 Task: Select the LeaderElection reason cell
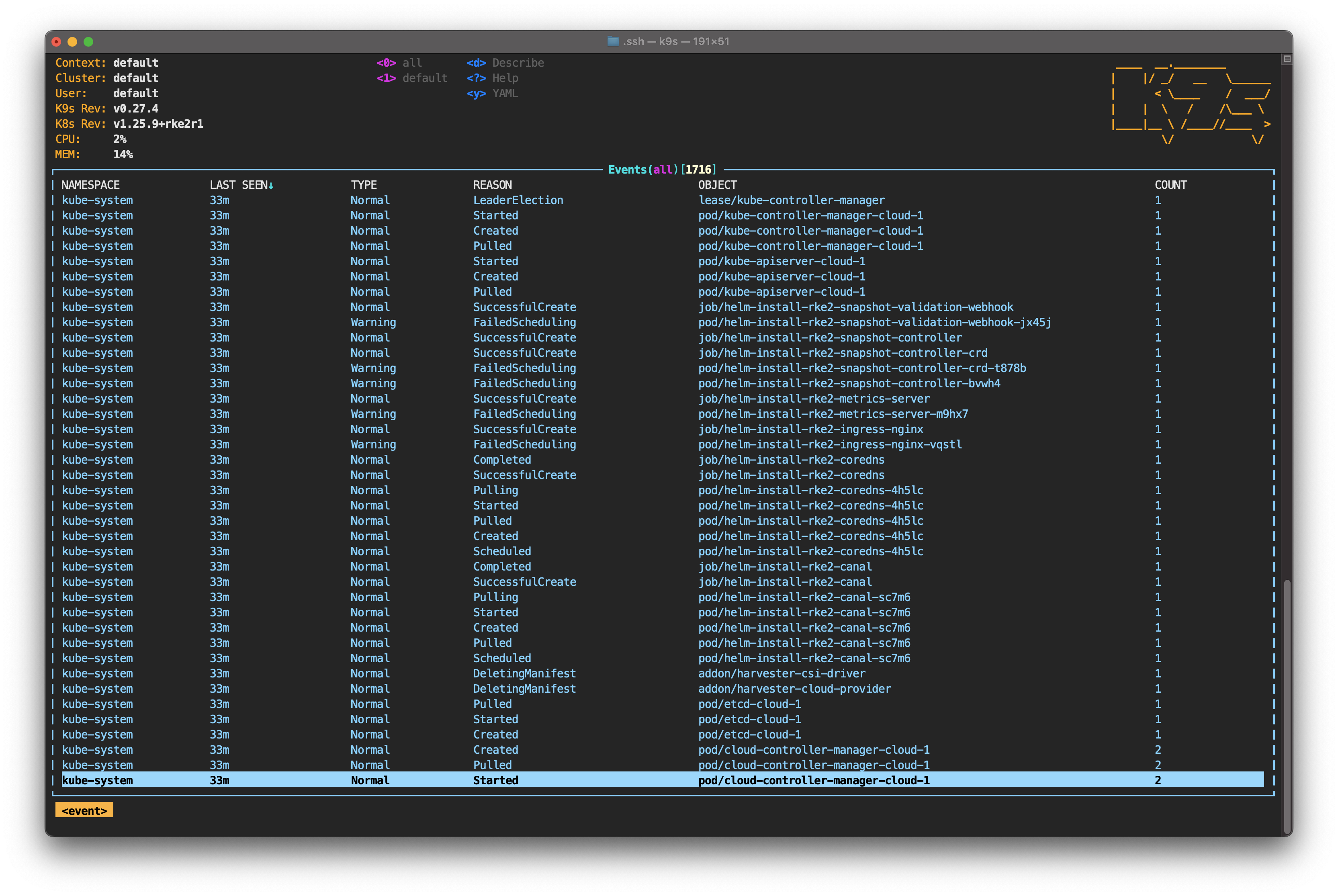point(518,200)
